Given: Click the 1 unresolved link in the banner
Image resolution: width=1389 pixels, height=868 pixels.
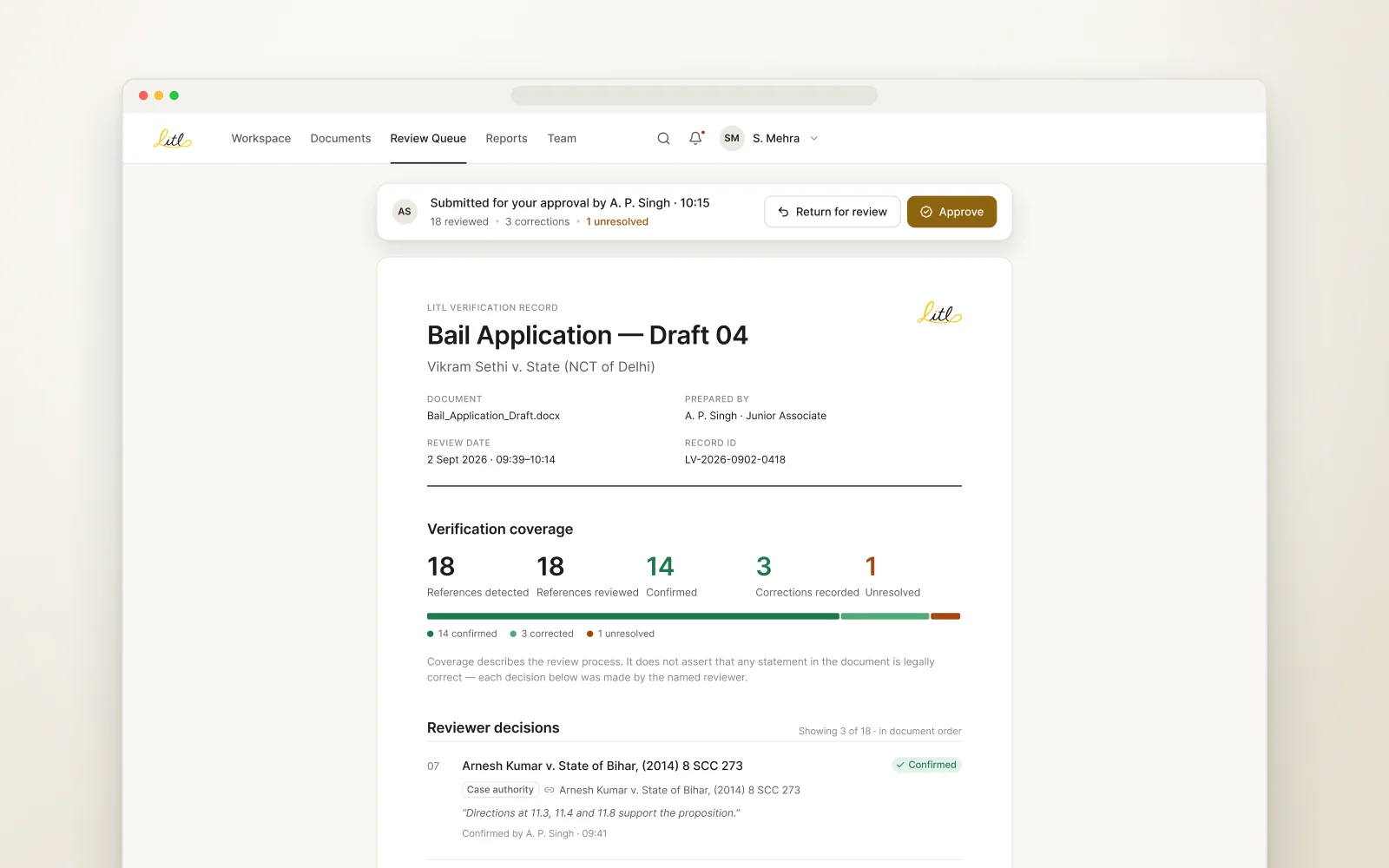Looking at the screenshot, I should coord(617,222).
